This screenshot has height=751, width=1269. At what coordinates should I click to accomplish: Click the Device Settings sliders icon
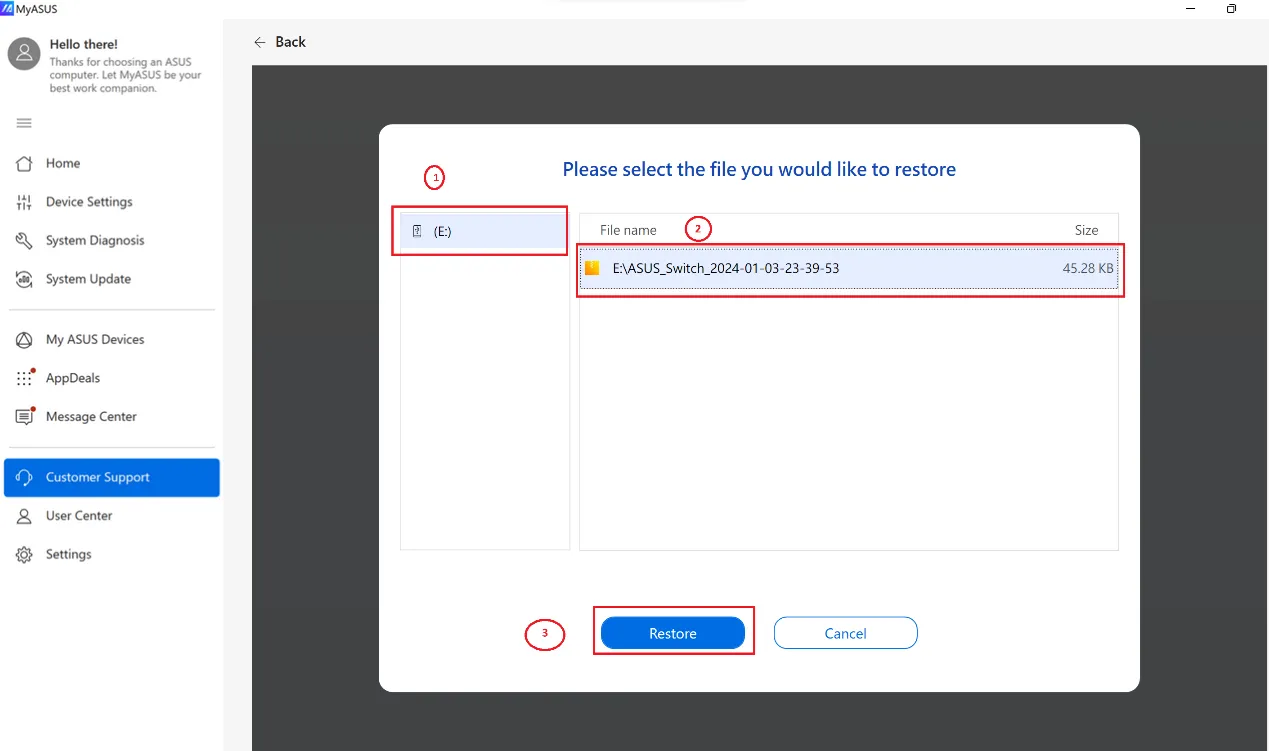(x=25, y=202)
